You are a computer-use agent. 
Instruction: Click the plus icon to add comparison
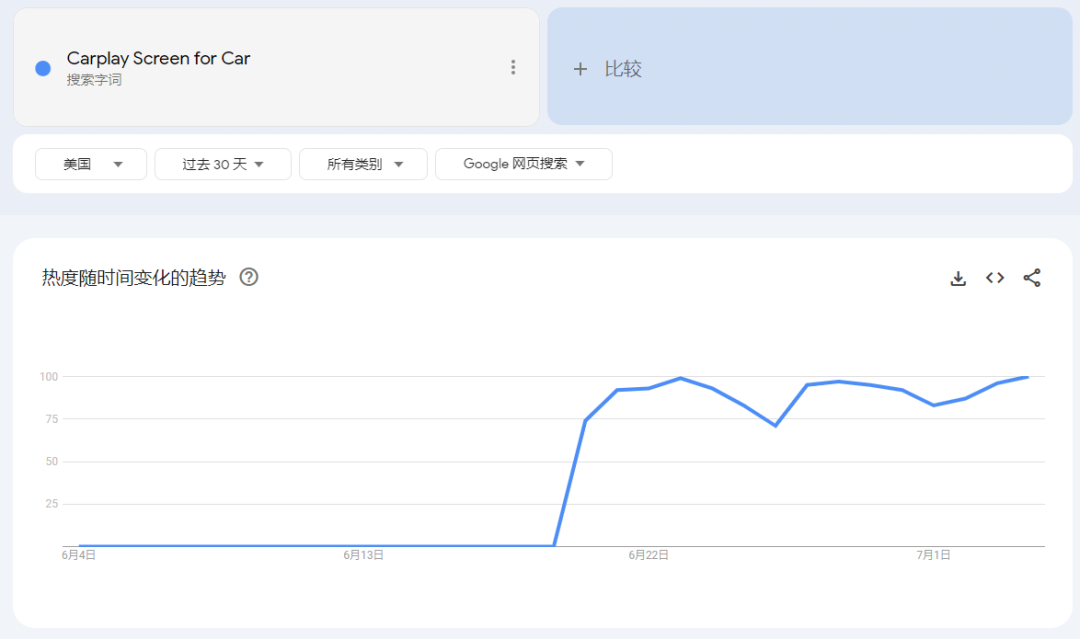click(580, 69)
